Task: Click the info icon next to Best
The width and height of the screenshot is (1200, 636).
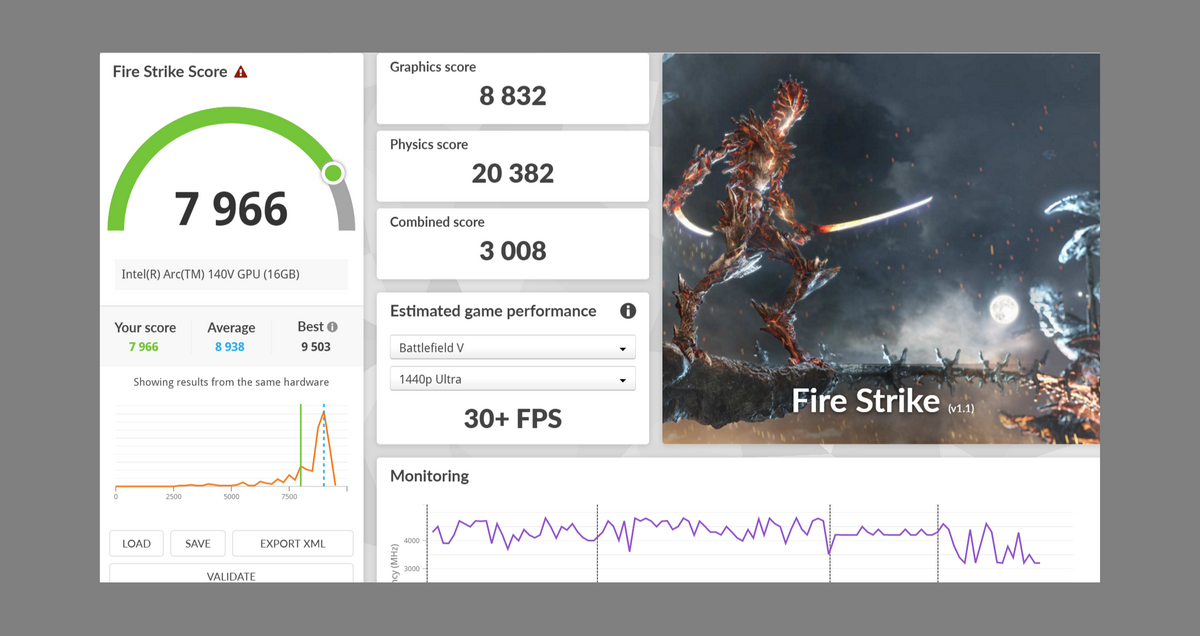Action: pyautogui.click(x=332, y=327)
